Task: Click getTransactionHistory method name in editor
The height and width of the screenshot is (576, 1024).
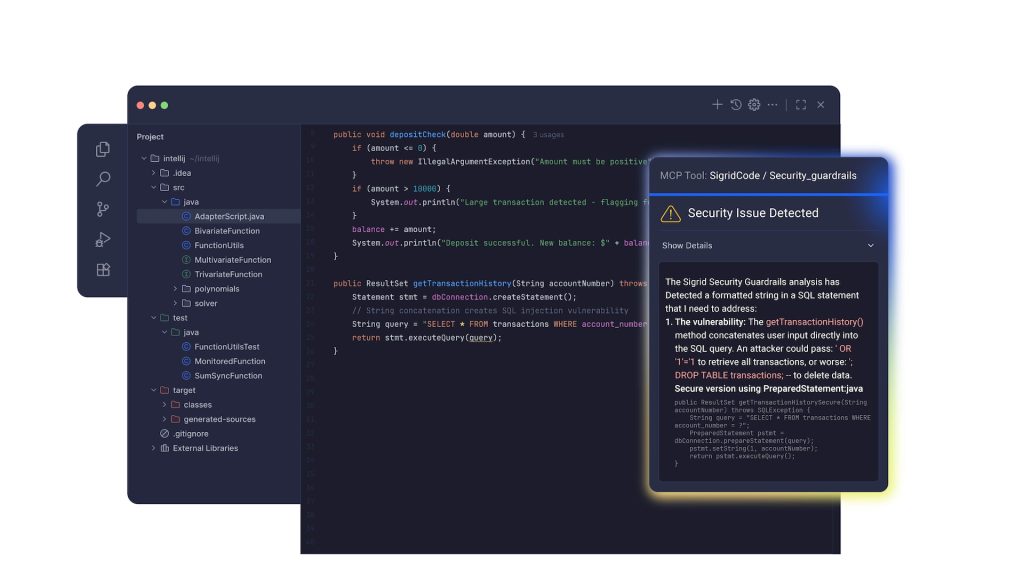Action: (462, 283)
